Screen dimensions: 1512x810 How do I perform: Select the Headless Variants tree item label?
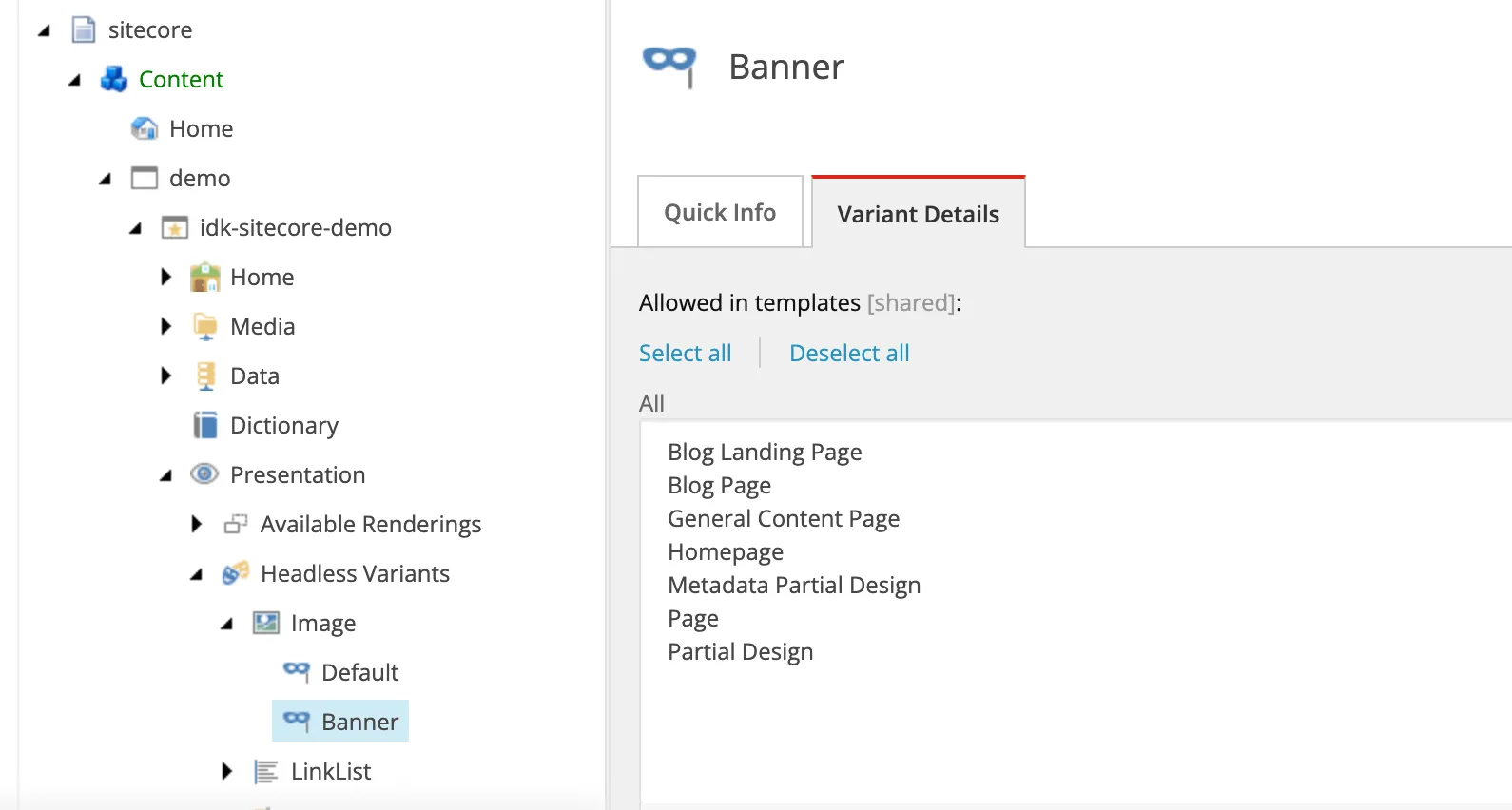click(x=355, y=573)
